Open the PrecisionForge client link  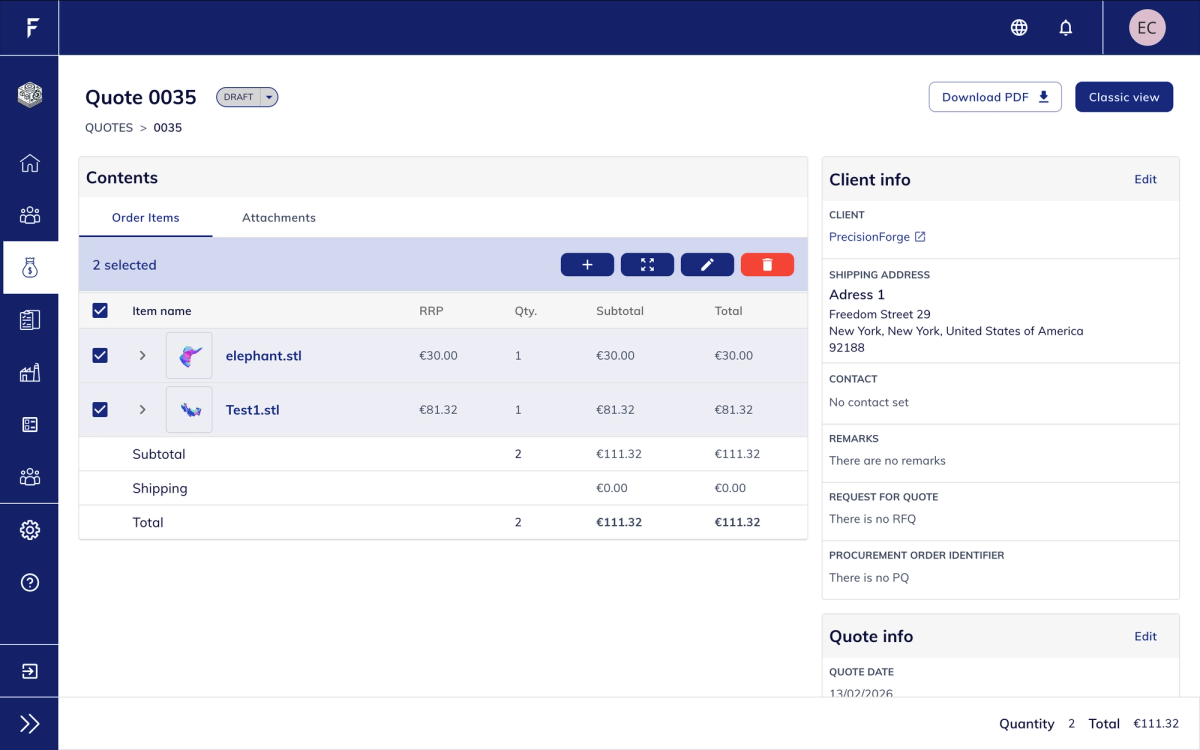[877, 237]
